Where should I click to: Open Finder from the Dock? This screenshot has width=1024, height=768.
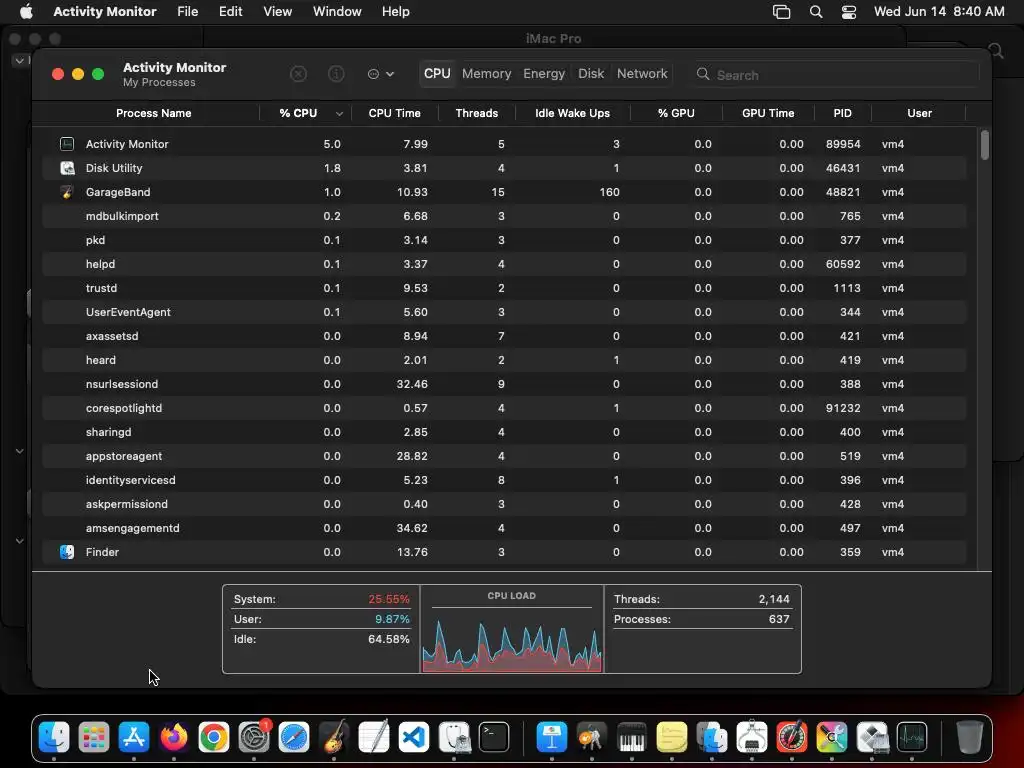click(54, 738)
